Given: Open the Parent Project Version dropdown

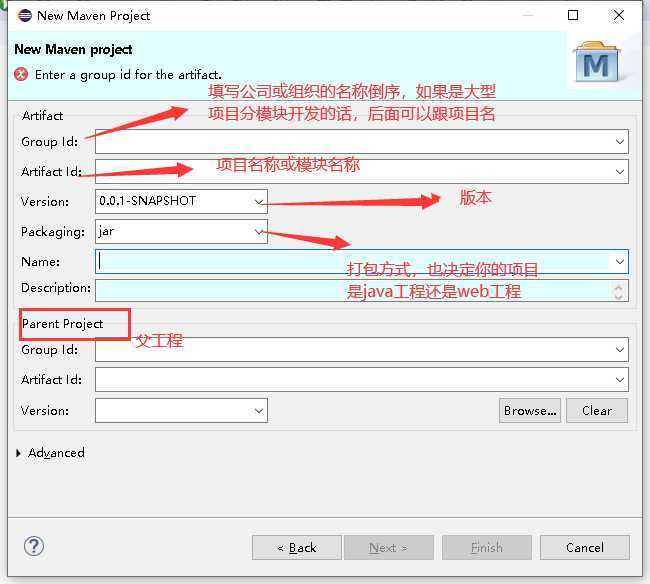Looking at the screenshot, I should 259,411.
